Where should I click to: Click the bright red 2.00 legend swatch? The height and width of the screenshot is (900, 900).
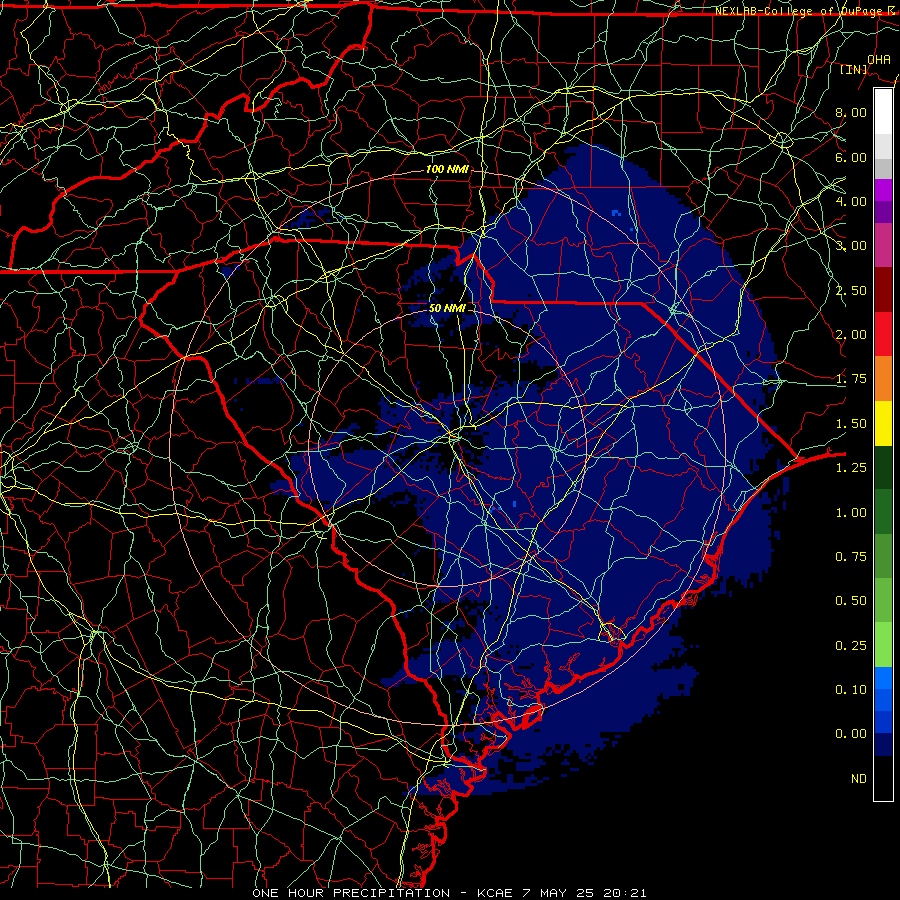point(883,334)
